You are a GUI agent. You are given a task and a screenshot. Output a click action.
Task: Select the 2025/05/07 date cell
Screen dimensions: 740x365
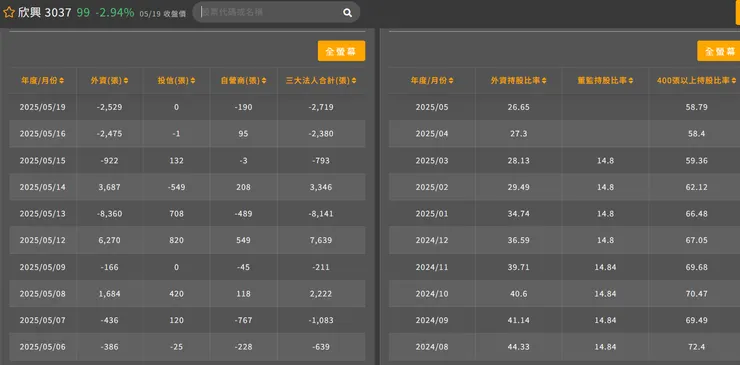pyautogui.click(x=42, y=320)
